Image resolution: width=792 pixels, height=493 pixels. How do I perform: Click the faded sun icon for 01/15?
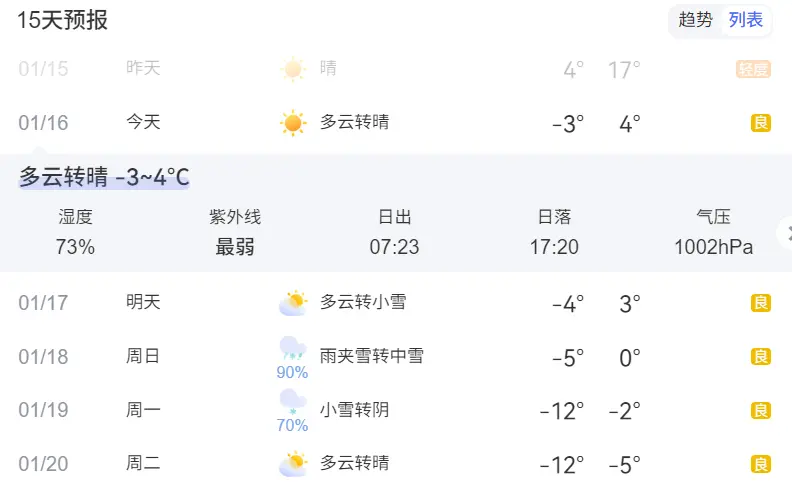[293, 69]
